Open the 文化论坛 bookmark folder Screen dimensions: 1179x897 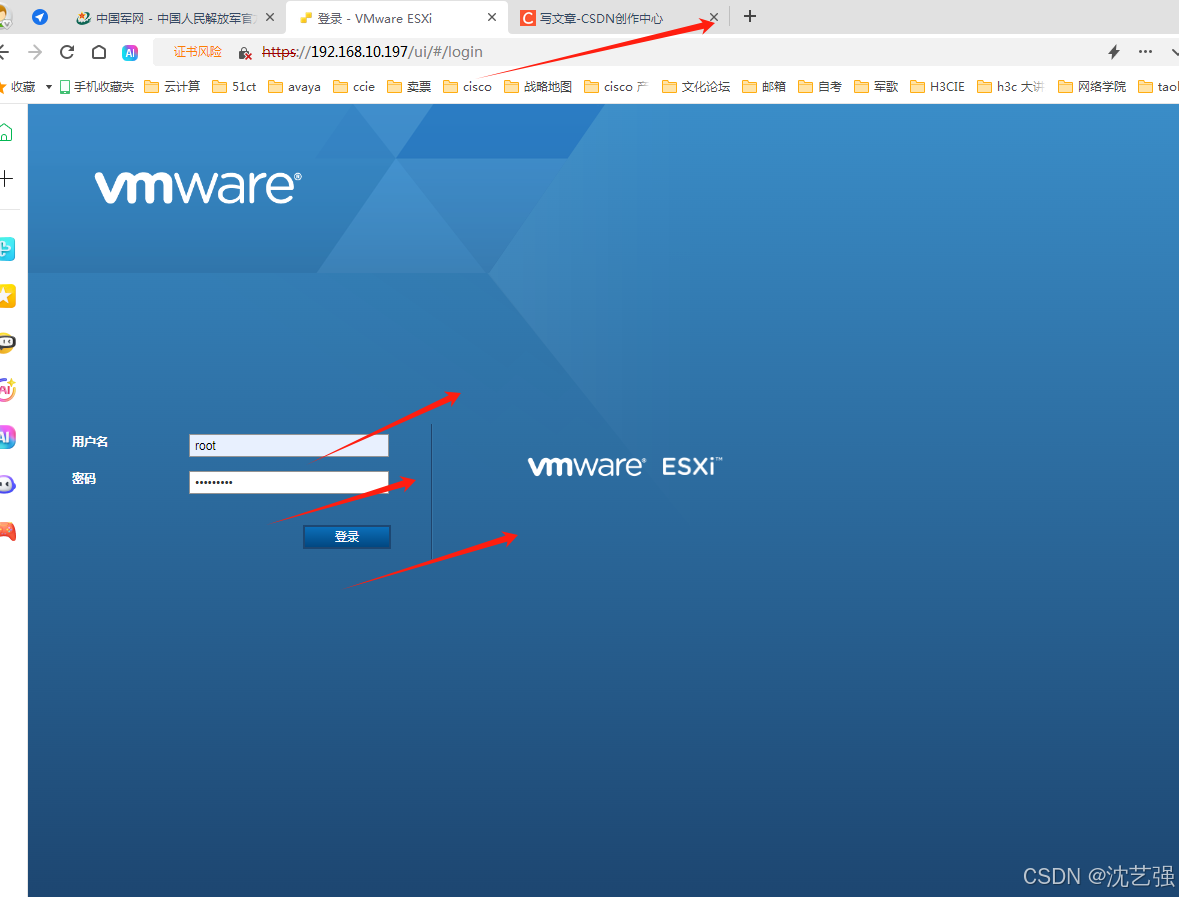(x=696, y=87)
